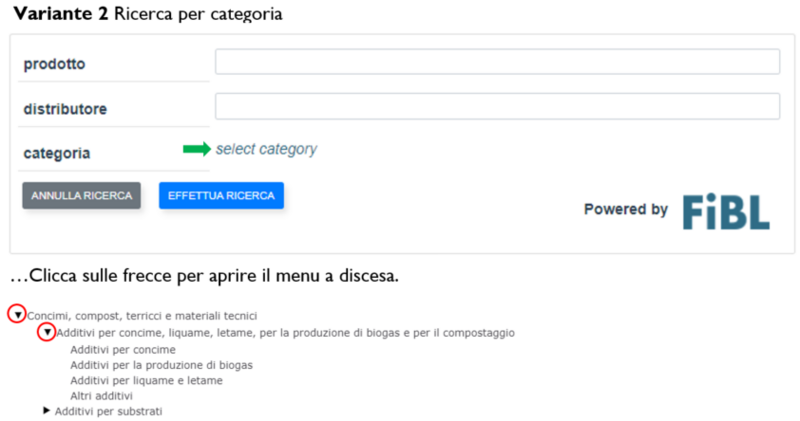This screenshot has width=800, height=421.
Task: Click the green arrow next to categoria
Action: [x=197, y=149]
